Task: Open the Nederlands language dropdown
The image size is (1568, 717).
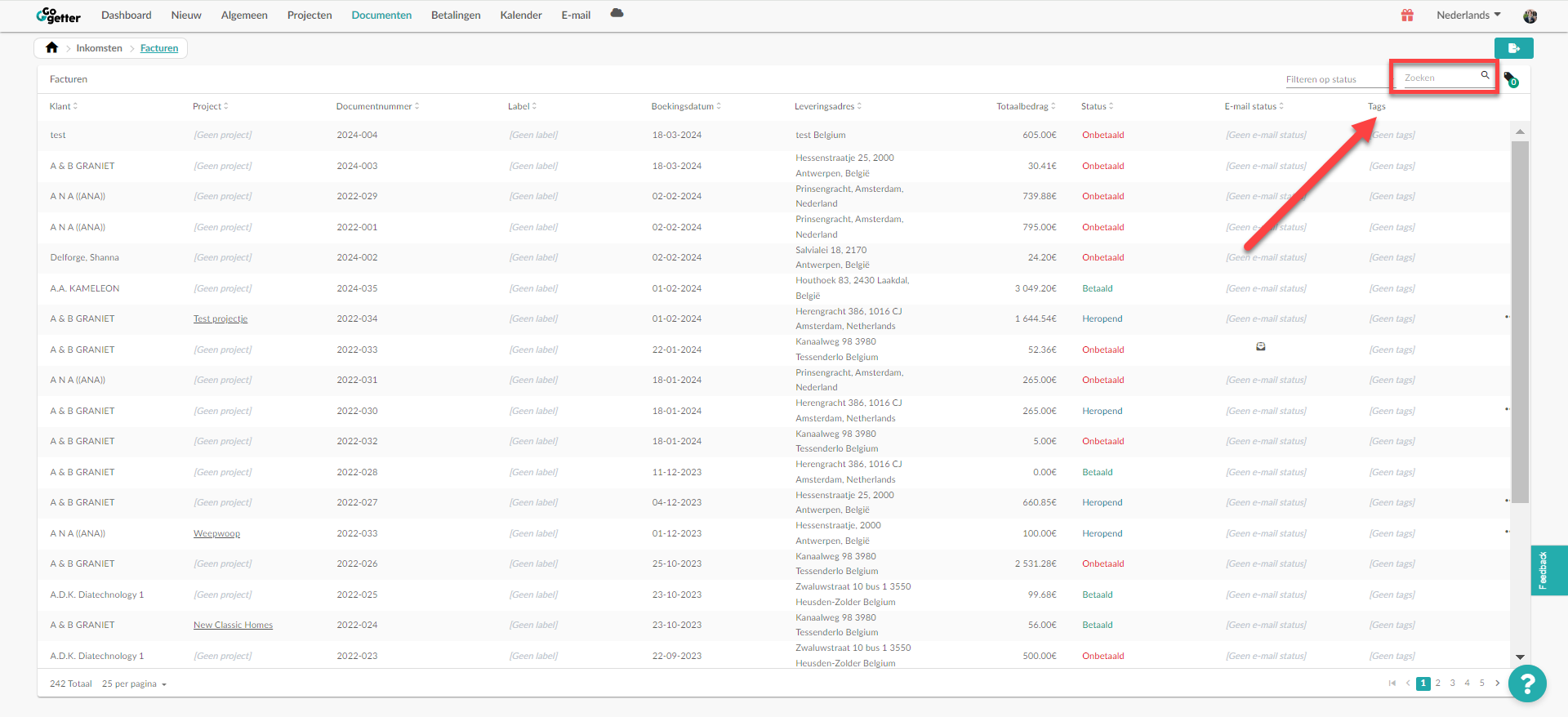Action: click(1468, 16)
